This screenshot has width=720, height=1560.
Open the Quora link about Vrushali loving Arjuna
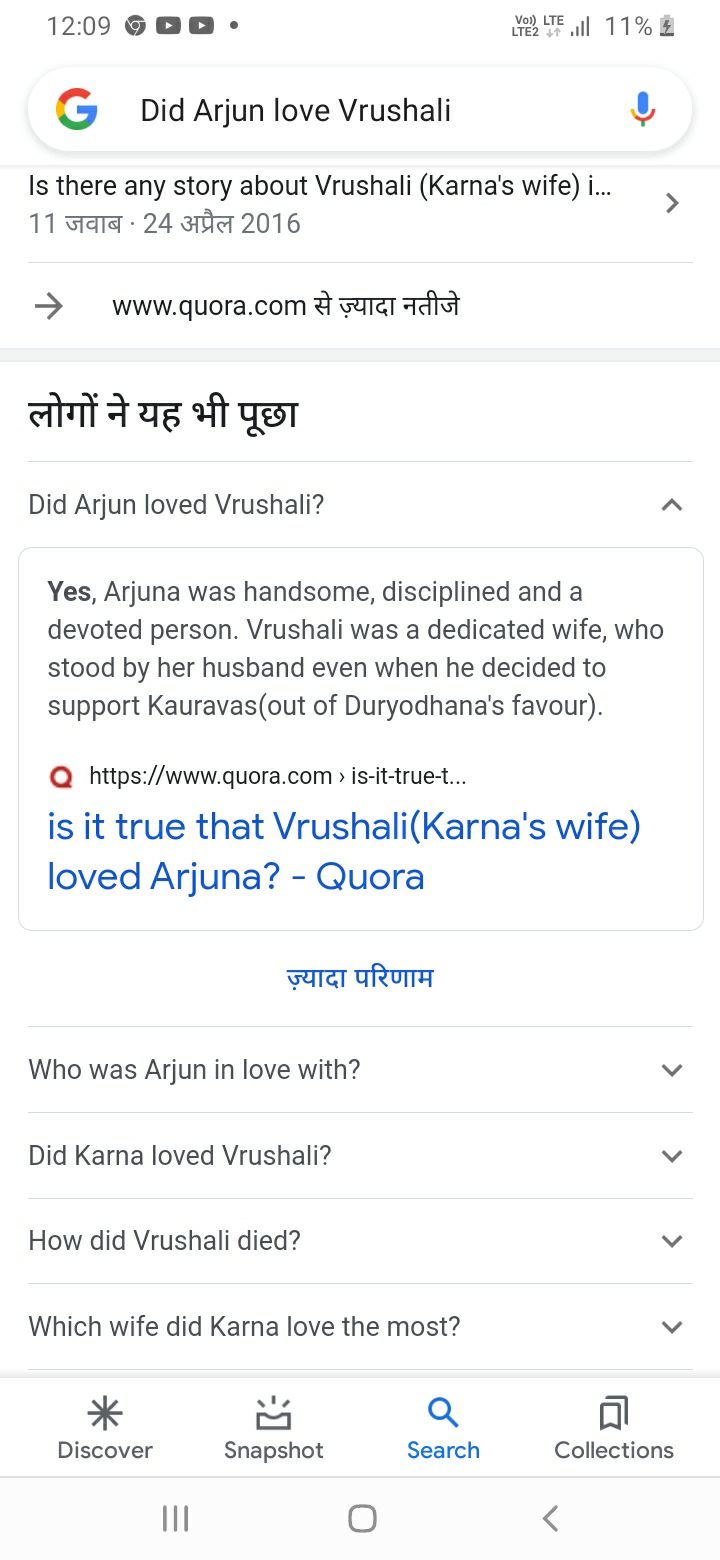344,851
